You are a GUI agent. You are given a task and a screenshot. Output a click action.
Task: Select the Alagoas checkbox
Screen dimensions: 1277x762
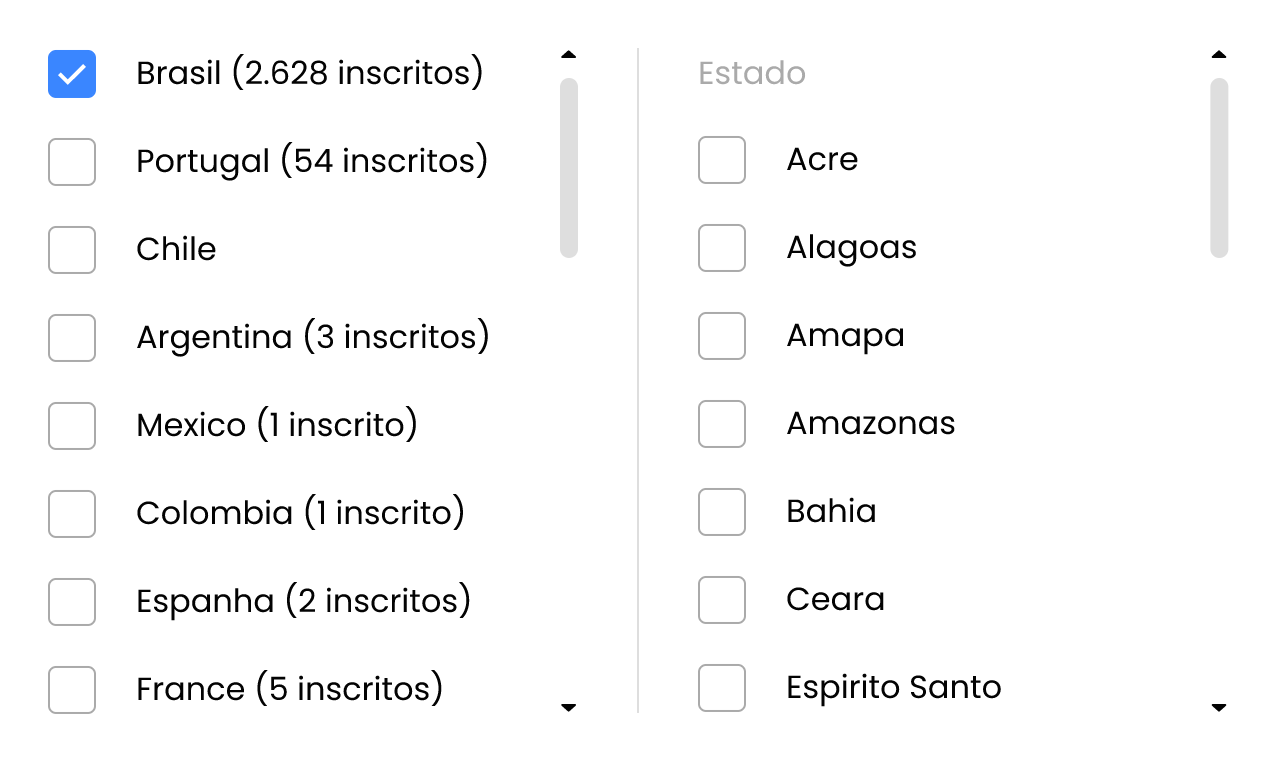[x=721, y=248]
